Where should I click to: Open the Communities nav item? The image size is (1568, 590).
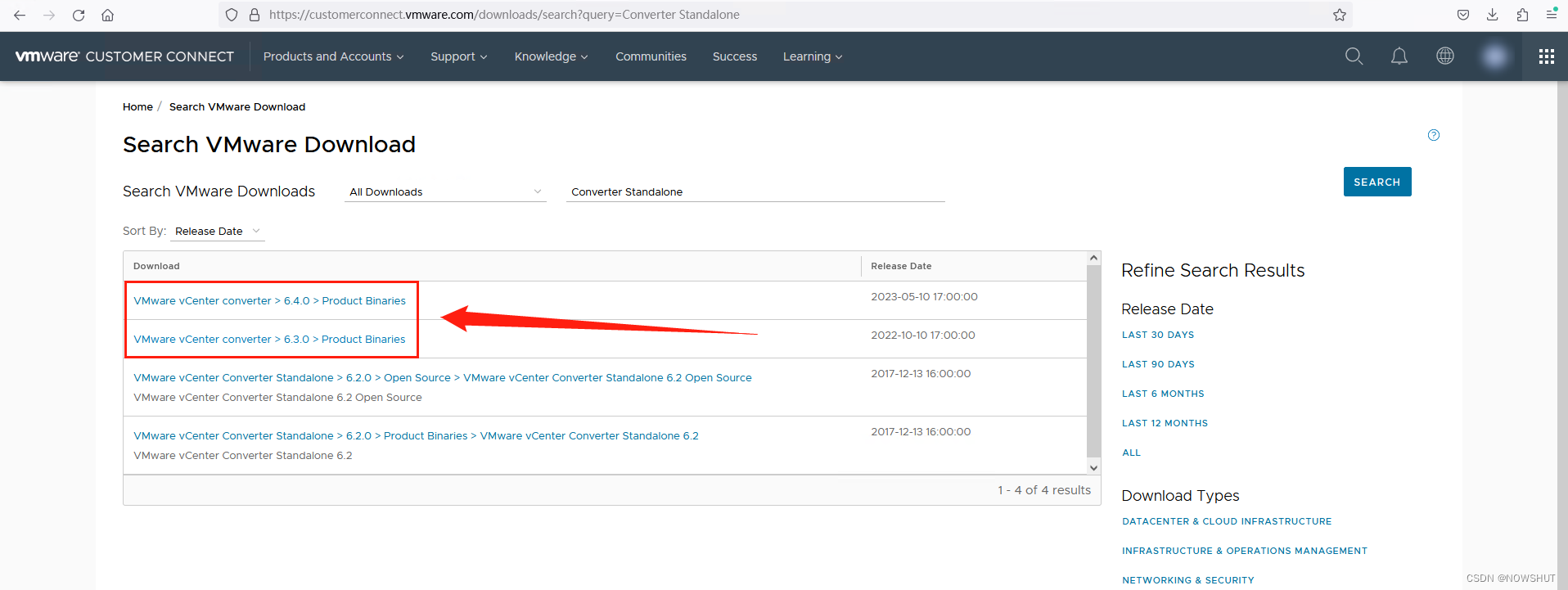[651, 56]
